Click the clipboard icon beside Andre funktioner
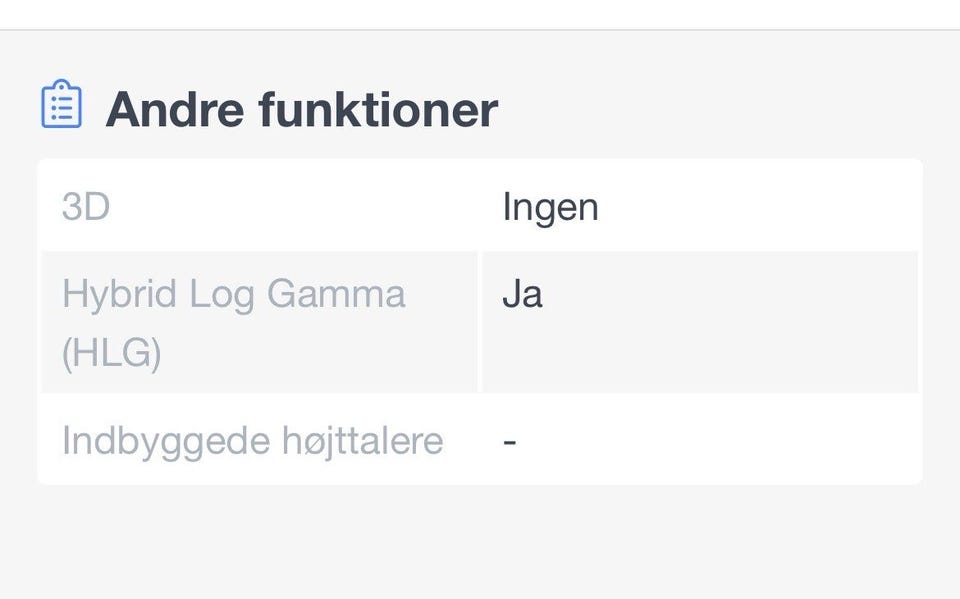Screen dimensions: 960x599 pos(61,105)
